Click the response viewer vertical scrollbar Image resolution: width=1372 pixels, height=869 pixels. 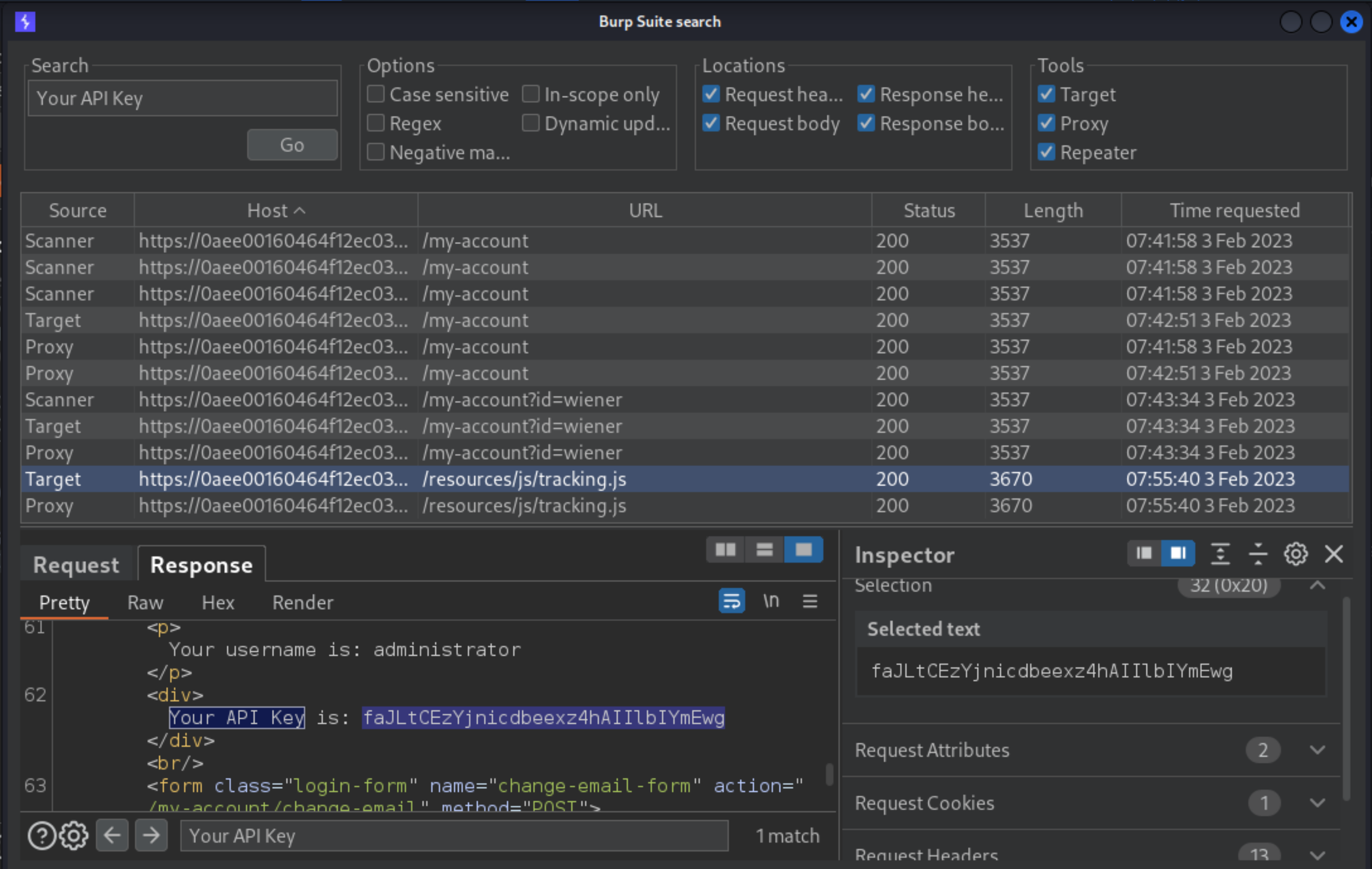point(829,774)
